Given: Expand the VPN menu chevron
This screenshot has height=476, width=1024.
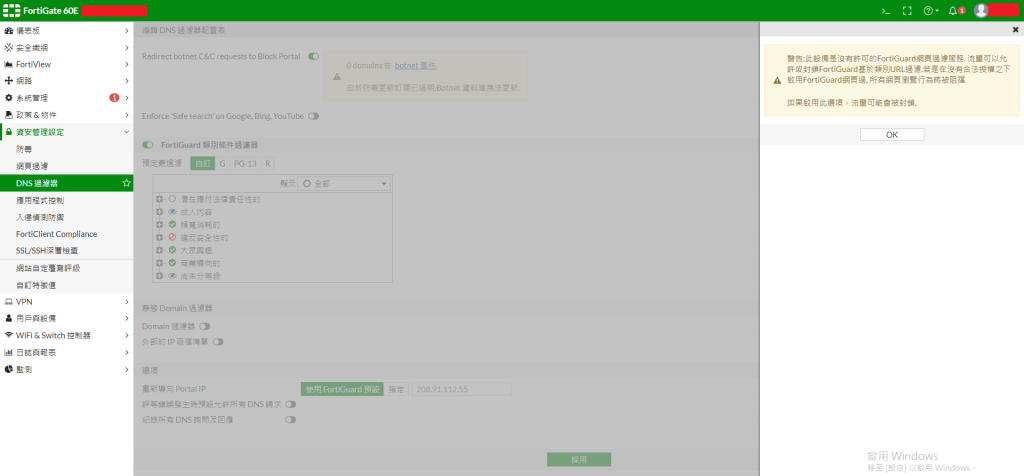Looking at the screenshot, I should click(127, 302).
